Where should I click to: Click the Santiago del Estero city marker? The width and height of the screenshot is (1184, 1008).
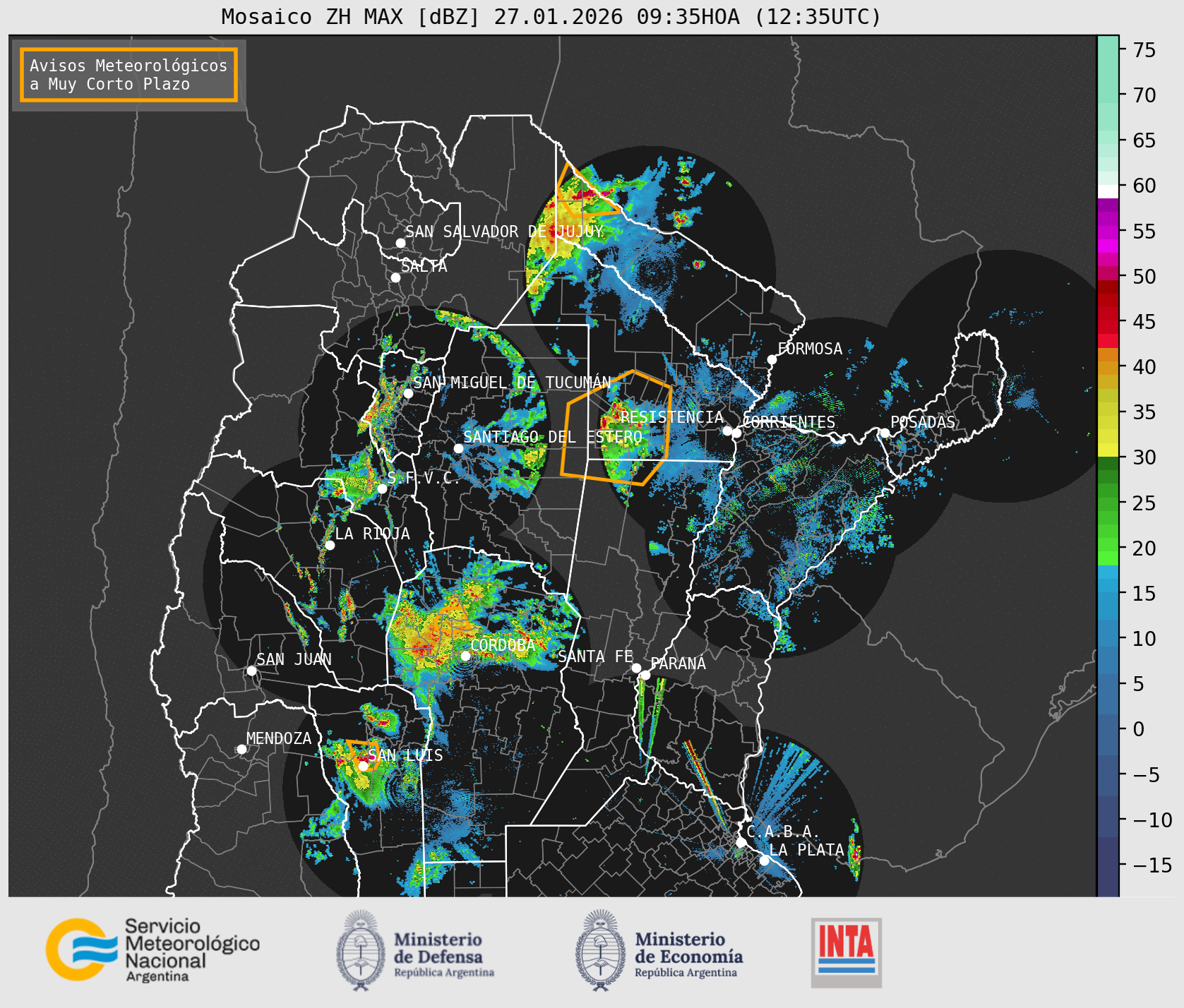point(458,448)
